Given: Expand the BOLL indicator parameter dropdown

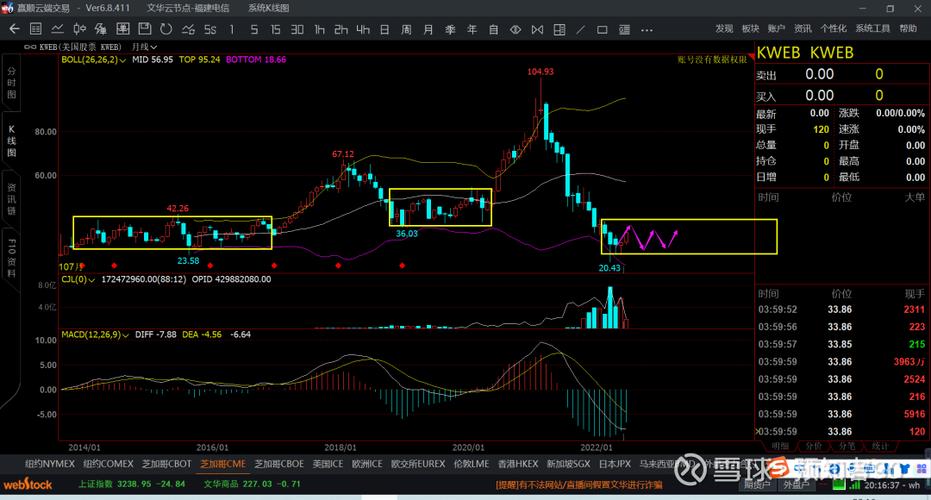Looking at the screenshot, I should 123,60.
